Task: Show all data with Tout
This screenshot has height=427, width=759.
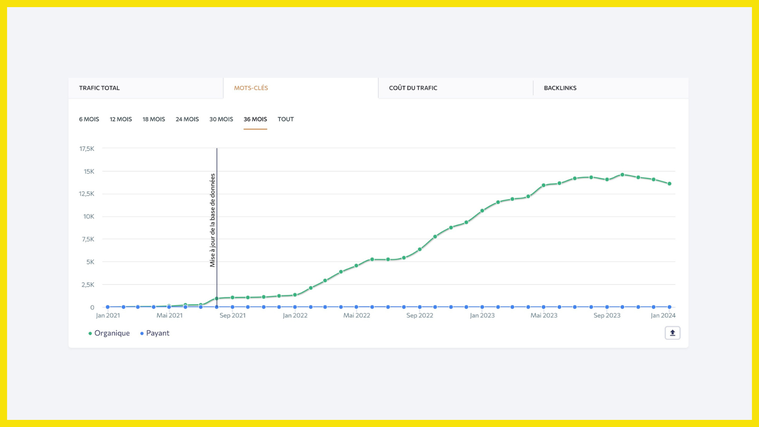Action: point(286,119)
